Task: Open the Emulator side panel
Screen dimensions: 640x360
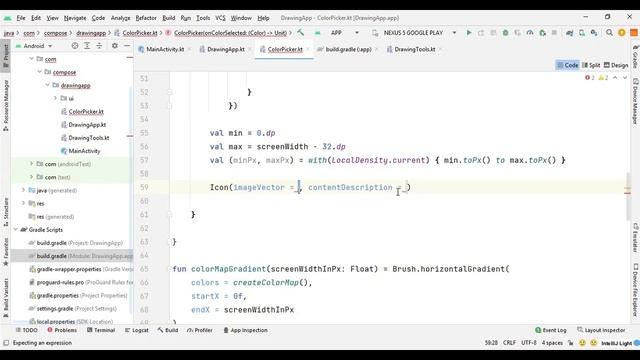Action: (635, 238)
